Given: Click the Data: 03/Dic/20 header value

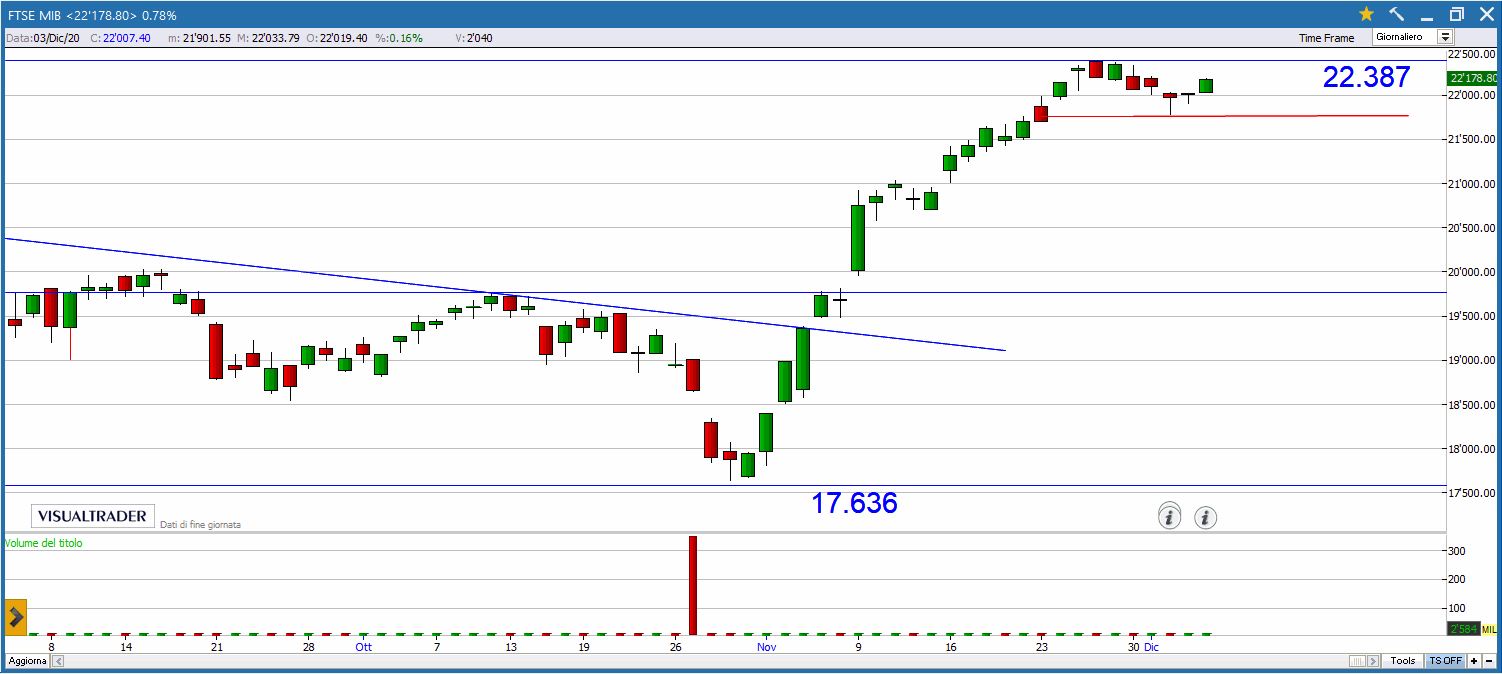Looking at the screenshot, I should [x=44, y=38].
